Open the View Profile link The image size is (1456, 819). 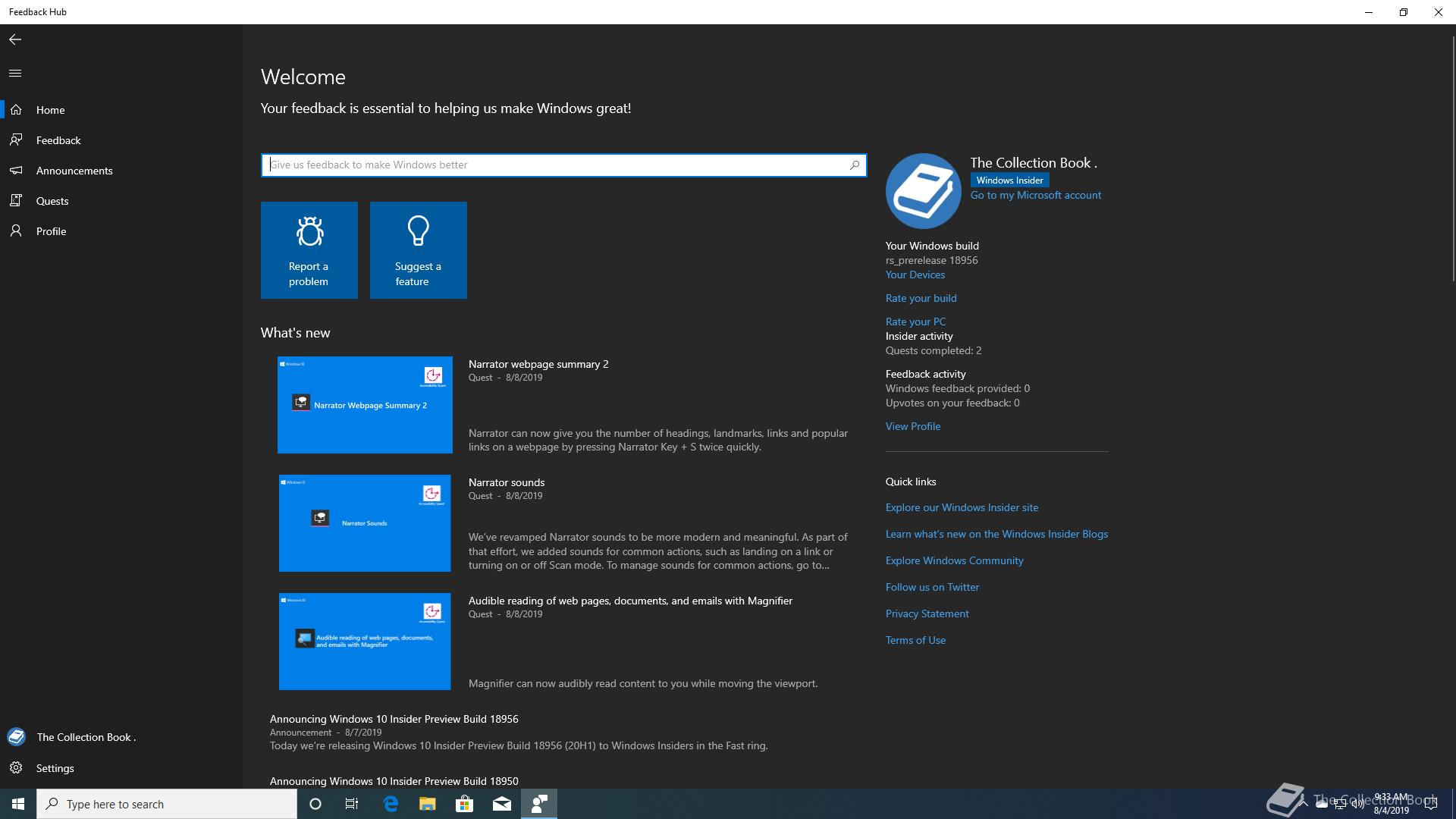coord(913,426)
